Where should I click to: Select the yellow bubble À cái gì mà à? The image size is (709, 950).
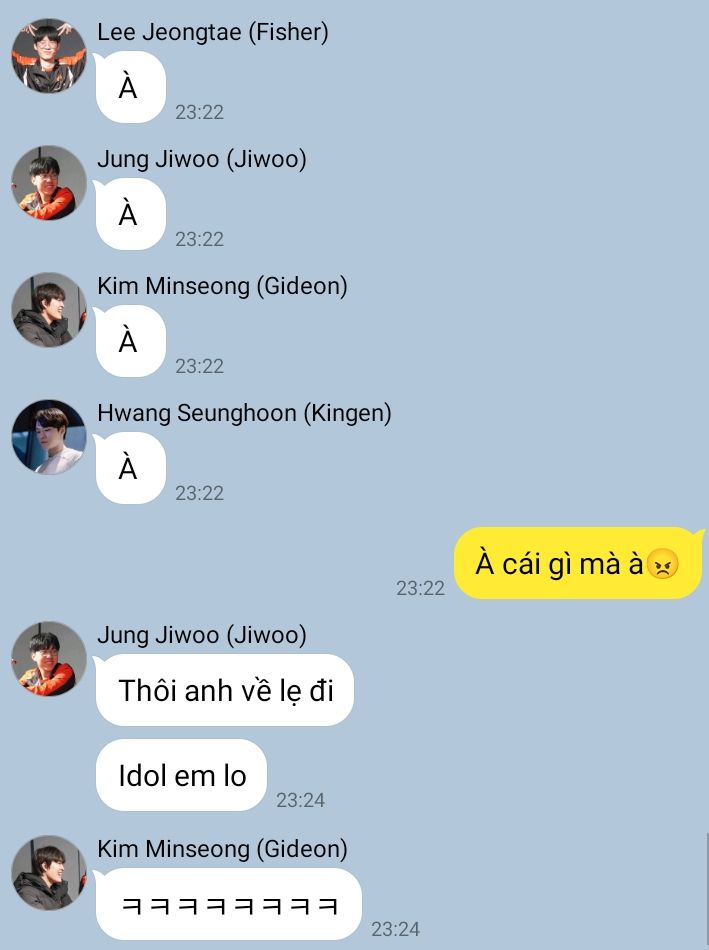click(x=579, y=563)
